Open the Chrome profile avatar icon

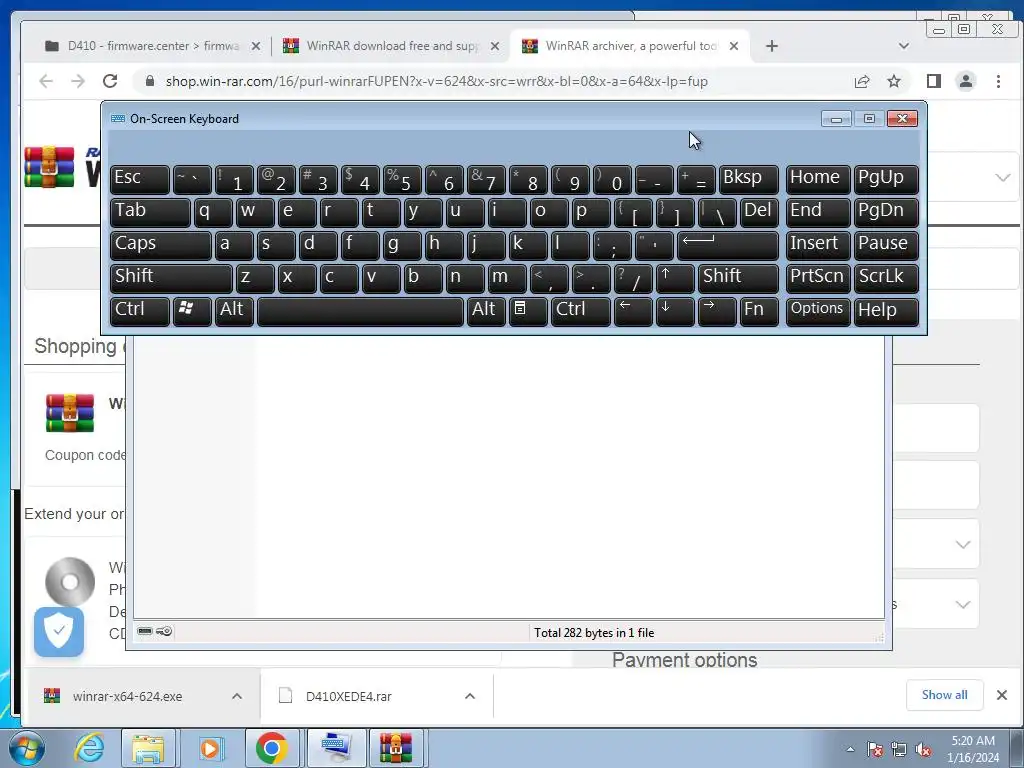(965, 81)
